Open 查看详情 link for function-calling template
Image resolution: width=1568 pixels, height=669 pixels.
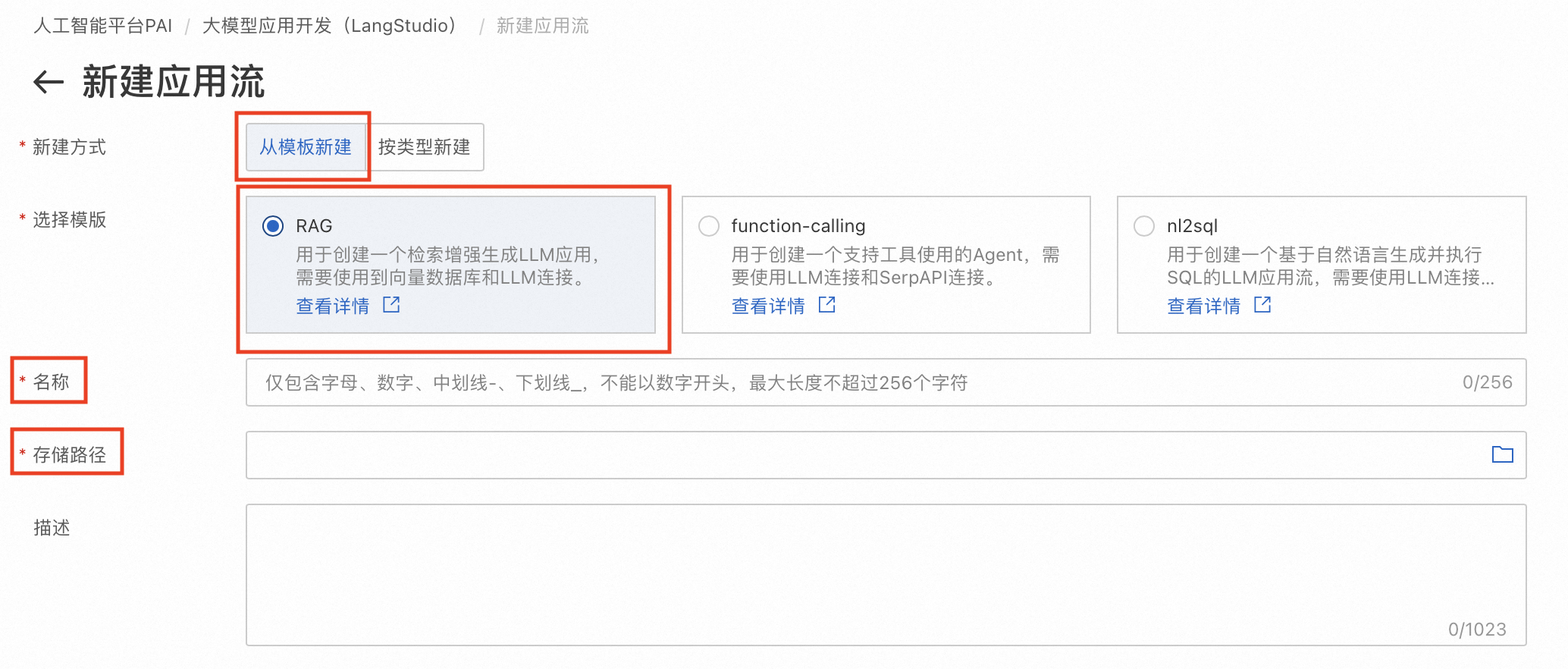click(x=768, y=306)
